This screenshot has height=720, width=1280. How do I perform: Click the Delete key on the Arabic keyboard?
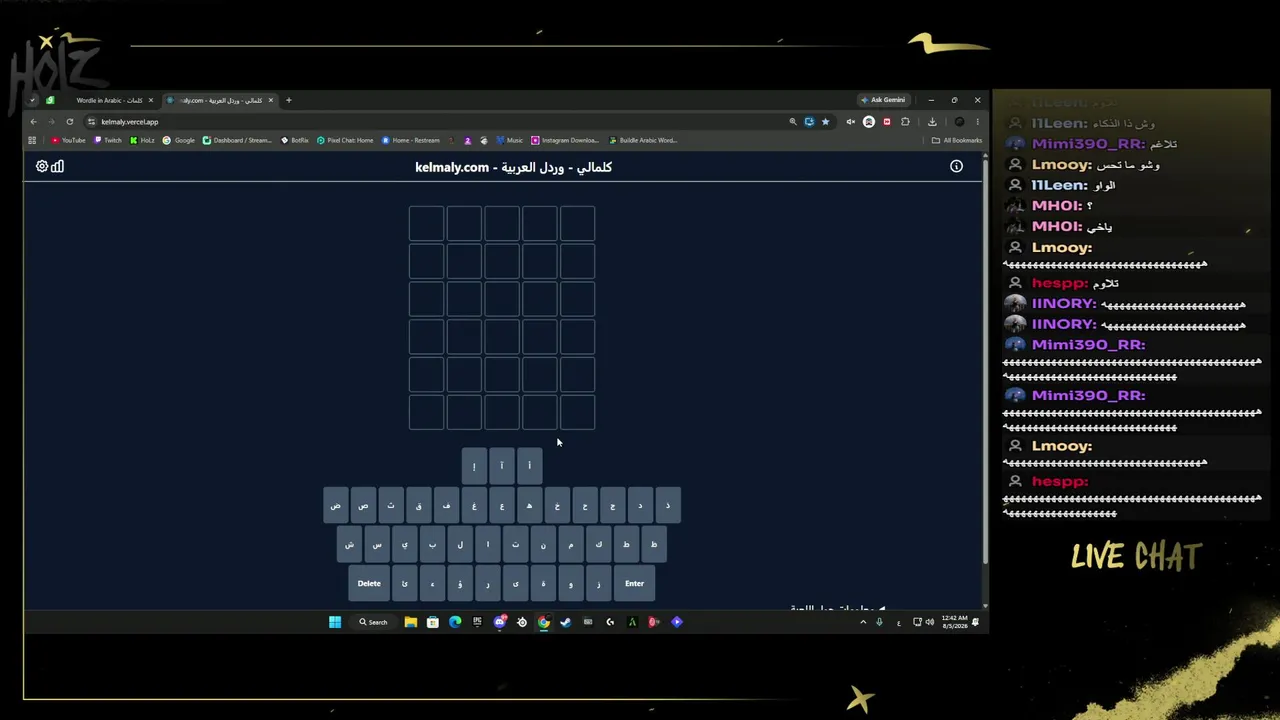[369, 584]
